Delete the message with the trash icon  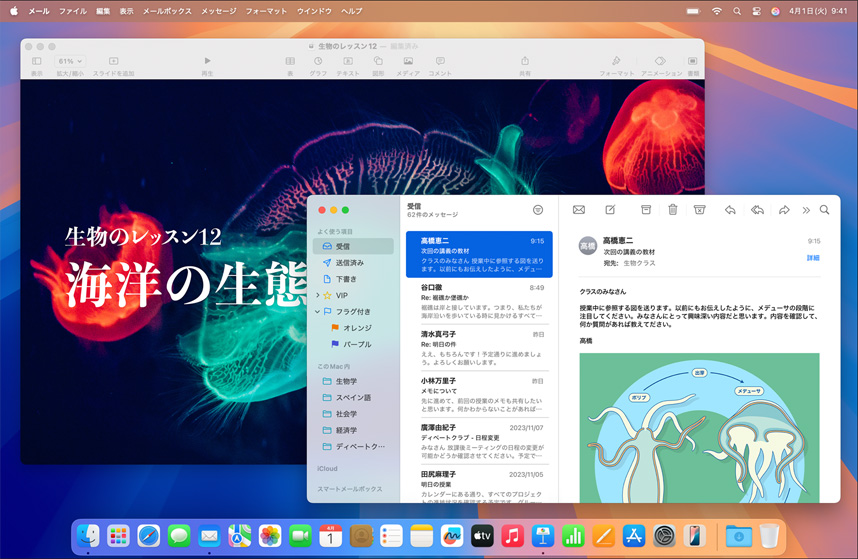[673, 210]
